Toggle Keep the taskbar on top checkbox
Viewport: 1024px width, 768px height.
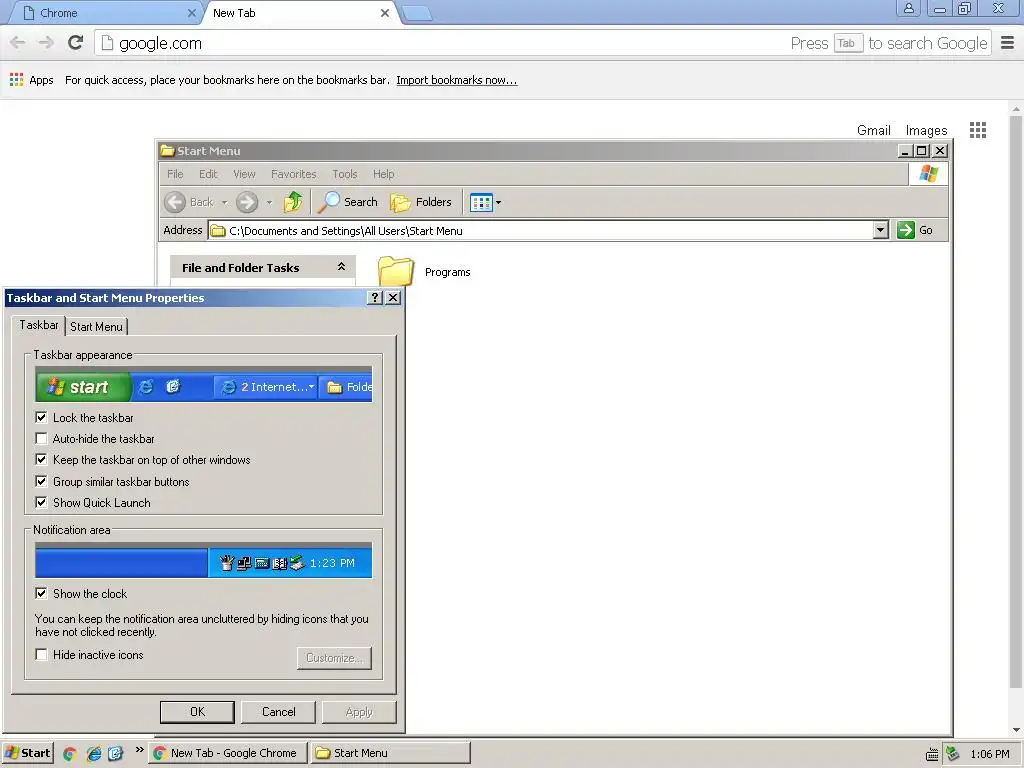pyautogui.click(x=41, y=460)
